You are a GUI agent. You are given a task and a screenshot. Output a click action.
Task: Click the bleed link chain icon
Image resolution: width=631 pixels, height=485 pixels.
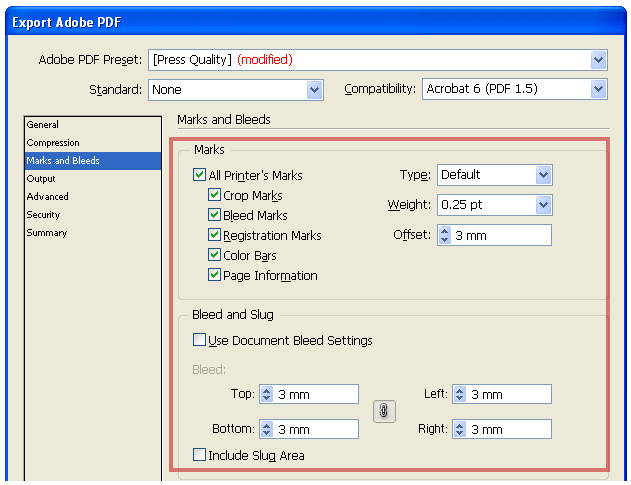click(x=385, y=411)
